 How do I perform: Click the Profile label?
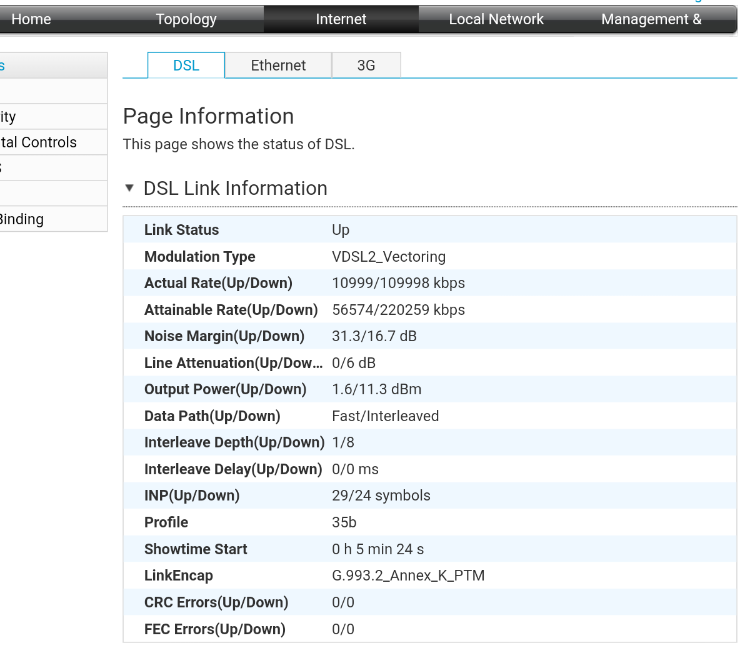click(x=166, y=522)
